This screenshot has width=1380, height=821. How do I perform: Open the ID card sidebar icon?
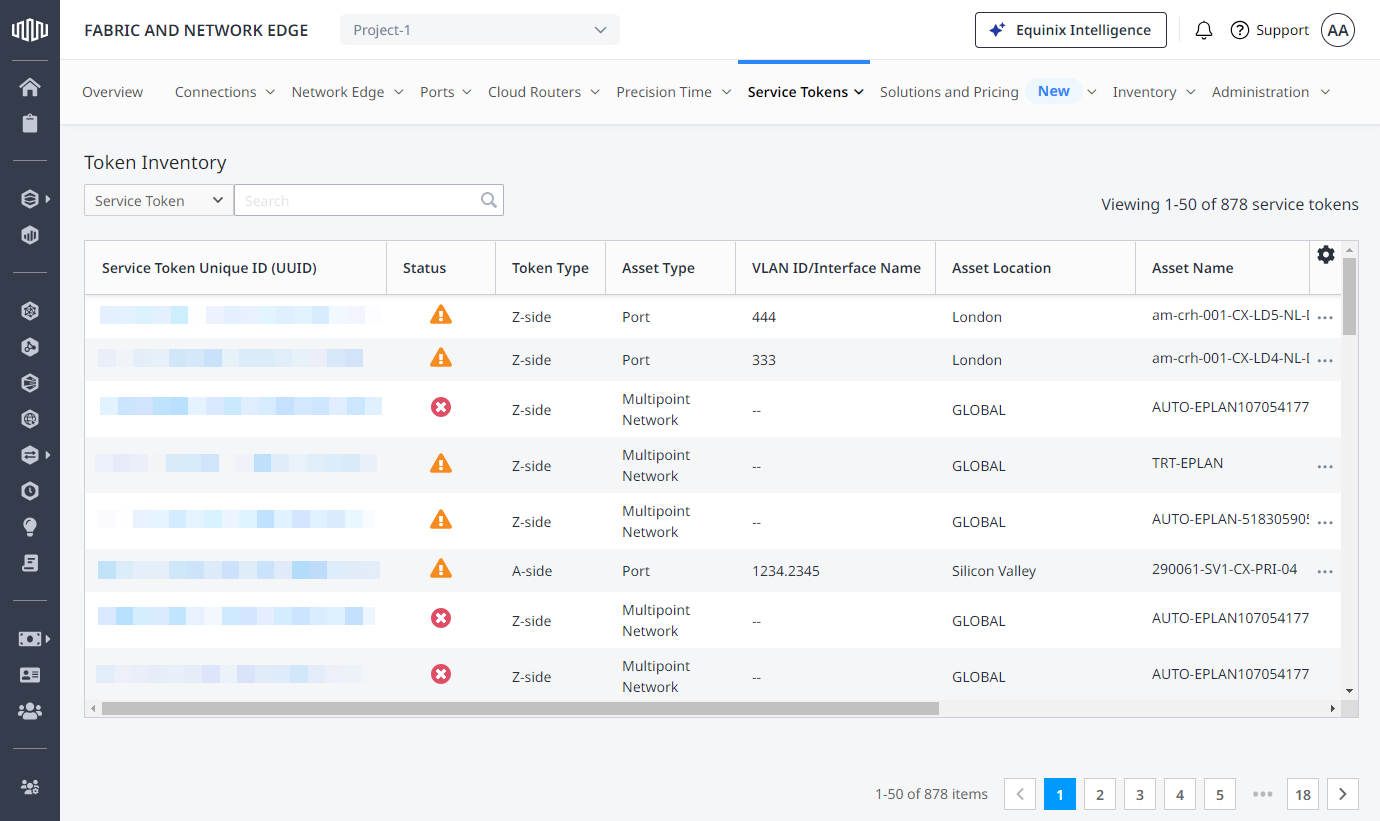click(x=30, y=675)
